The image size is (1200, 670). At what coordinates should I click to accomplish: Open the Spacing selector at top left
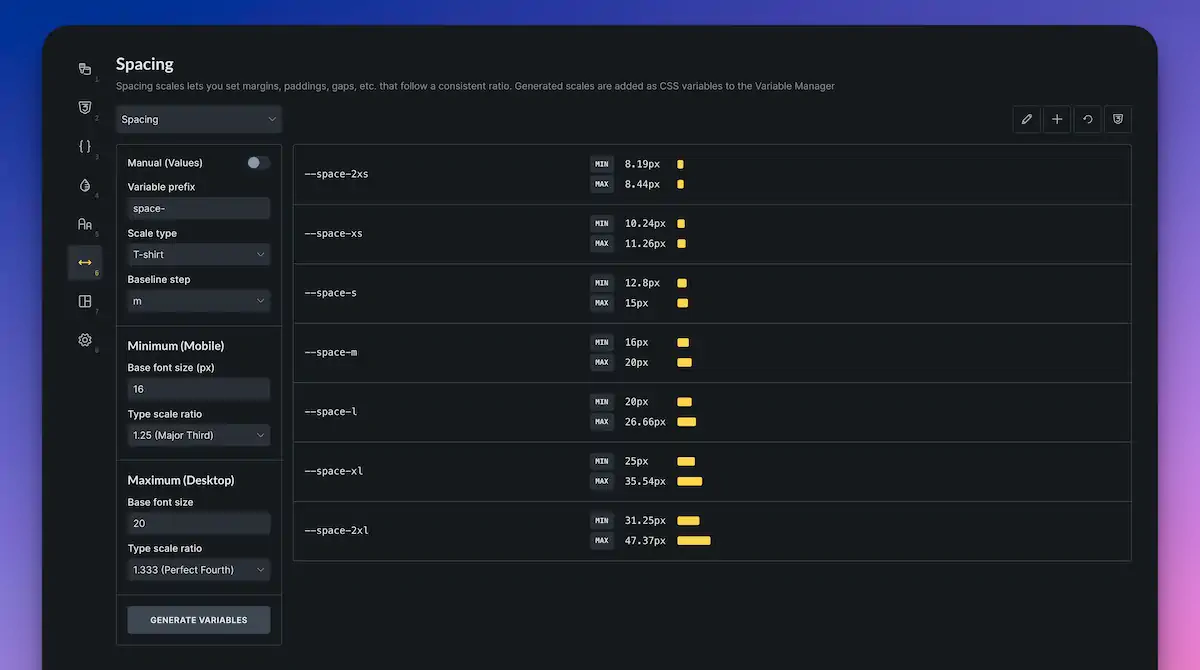(198, 119)
